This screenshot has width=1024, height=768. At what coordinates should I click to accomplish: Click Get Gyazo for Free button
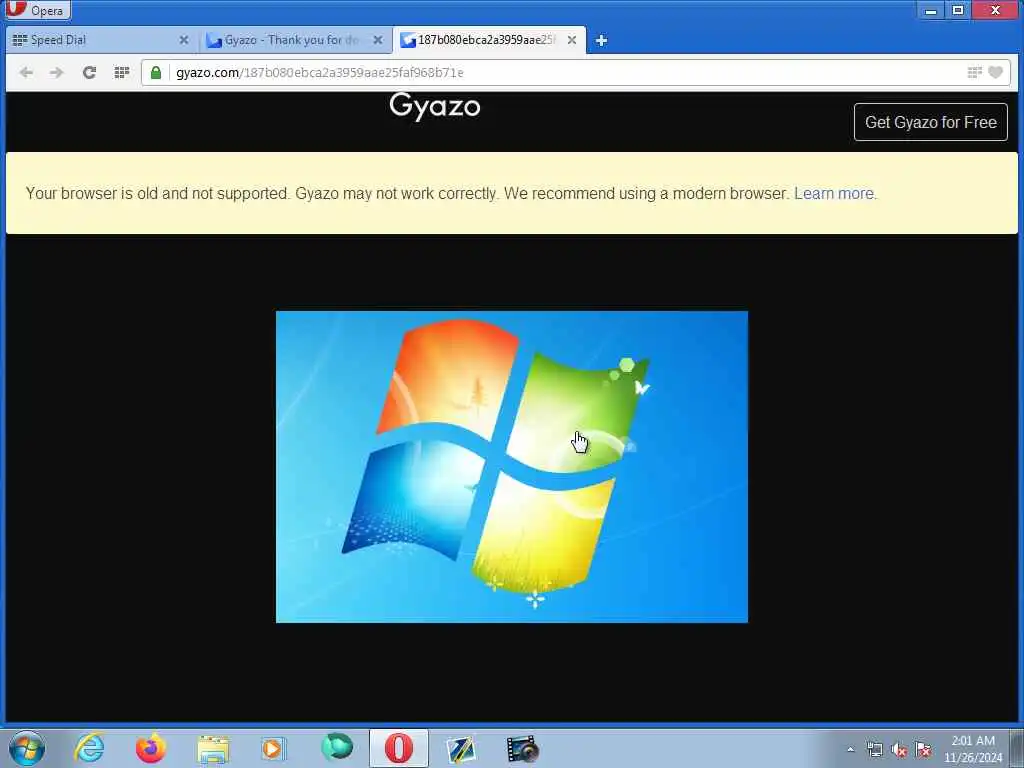click(x=931, y=122)
